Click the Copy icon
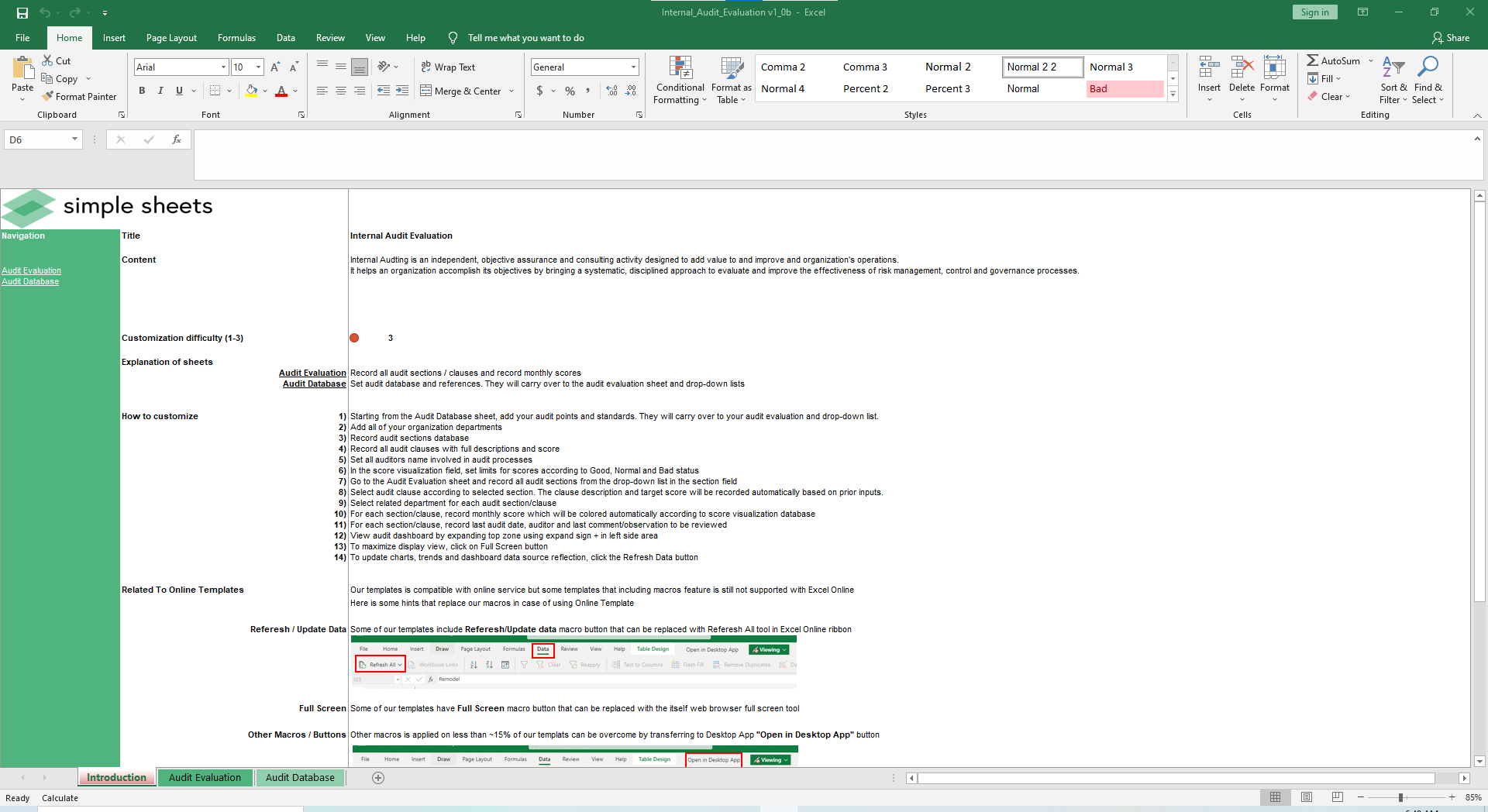Image resolution: width=1488 pixels, height=812 pixels. coord(47,78)
